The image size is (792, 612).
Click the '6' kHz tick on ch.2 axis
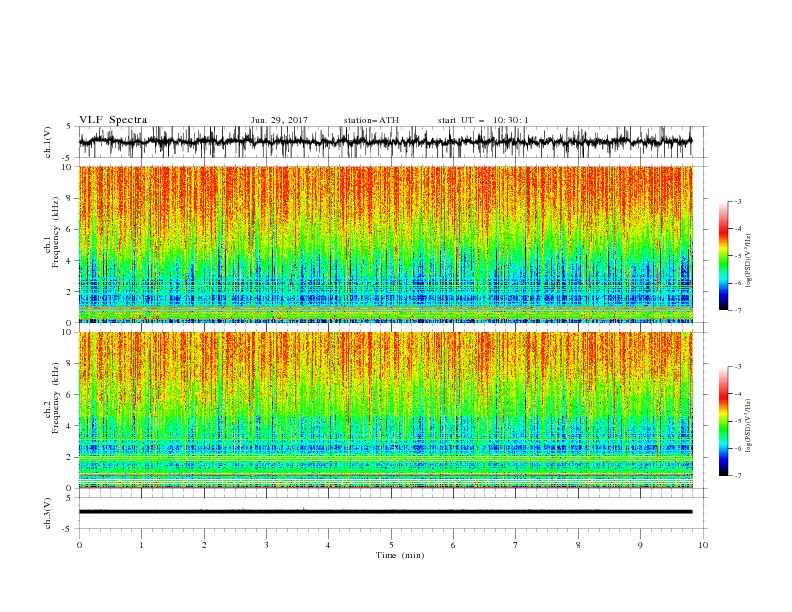tap(70, 395)
